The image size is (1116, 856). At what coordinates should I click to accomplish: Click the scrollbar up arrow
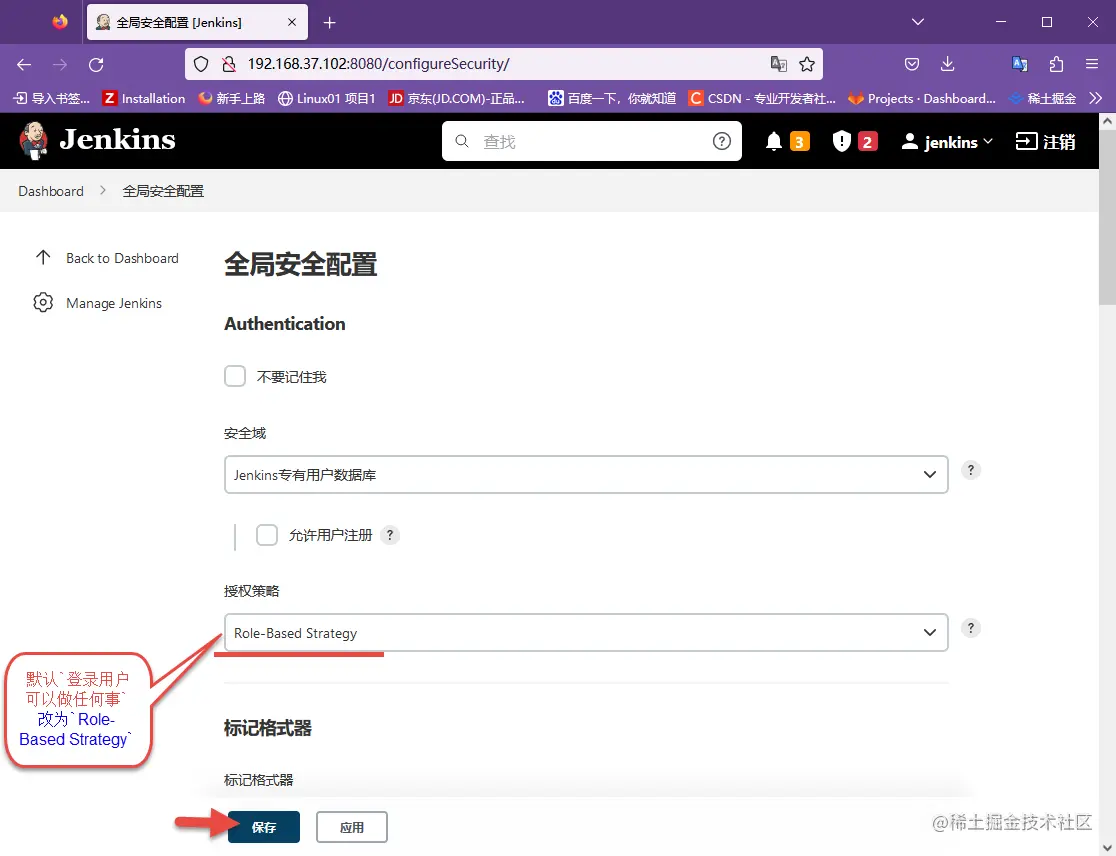pyautogui.click(x=1107, y=121)
